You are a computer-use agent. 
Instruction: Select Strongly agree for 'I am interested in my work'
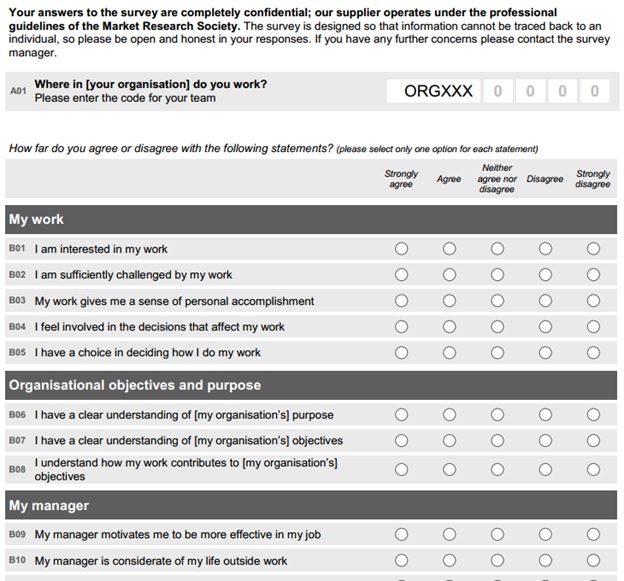pos(401,249)
